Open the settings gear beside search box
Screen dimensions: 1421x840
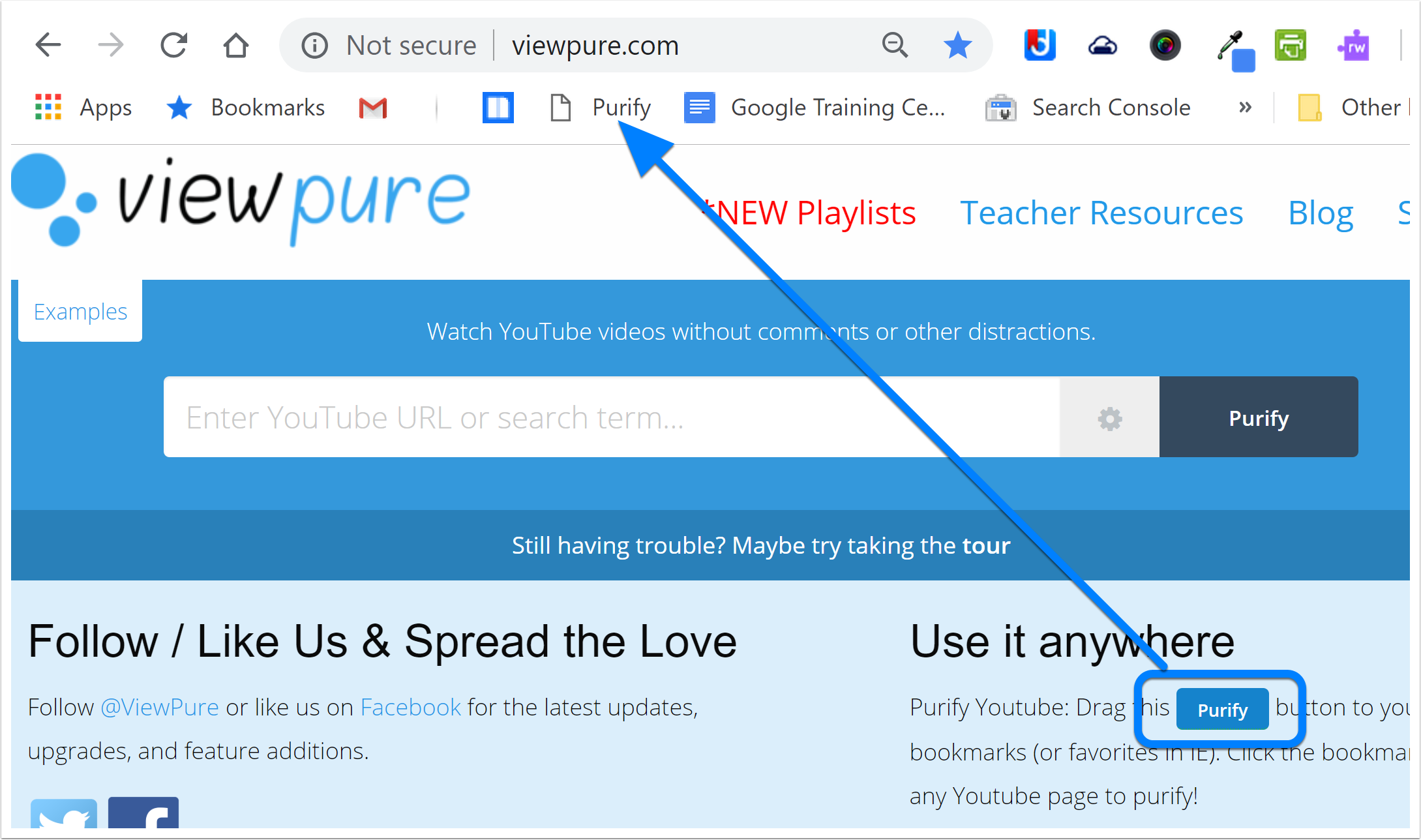(1109, 417)
